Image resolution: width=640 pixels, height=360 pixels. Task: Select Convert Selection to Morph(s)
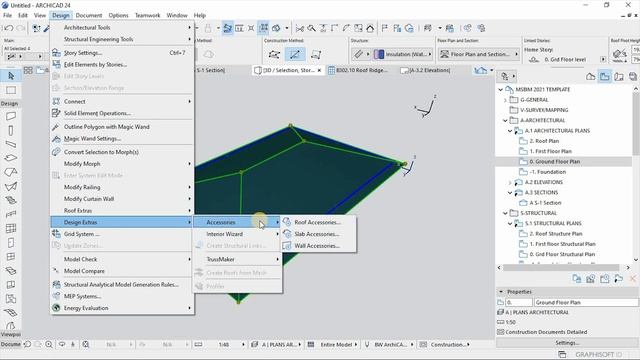coord(122,152)
